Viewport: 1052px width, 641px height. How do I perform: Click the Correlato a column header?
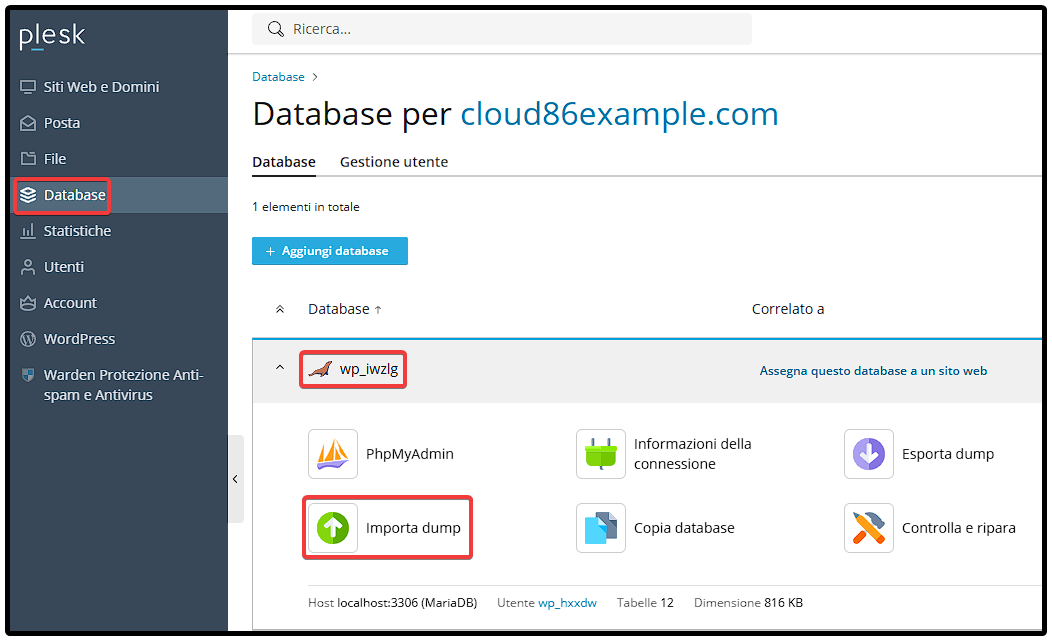click(x=788, y=309)
